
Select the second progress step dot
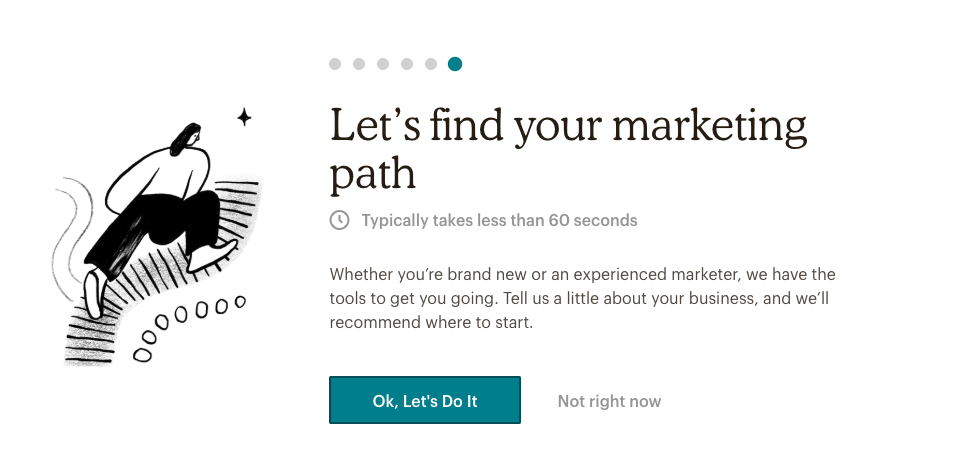(359, 64)
